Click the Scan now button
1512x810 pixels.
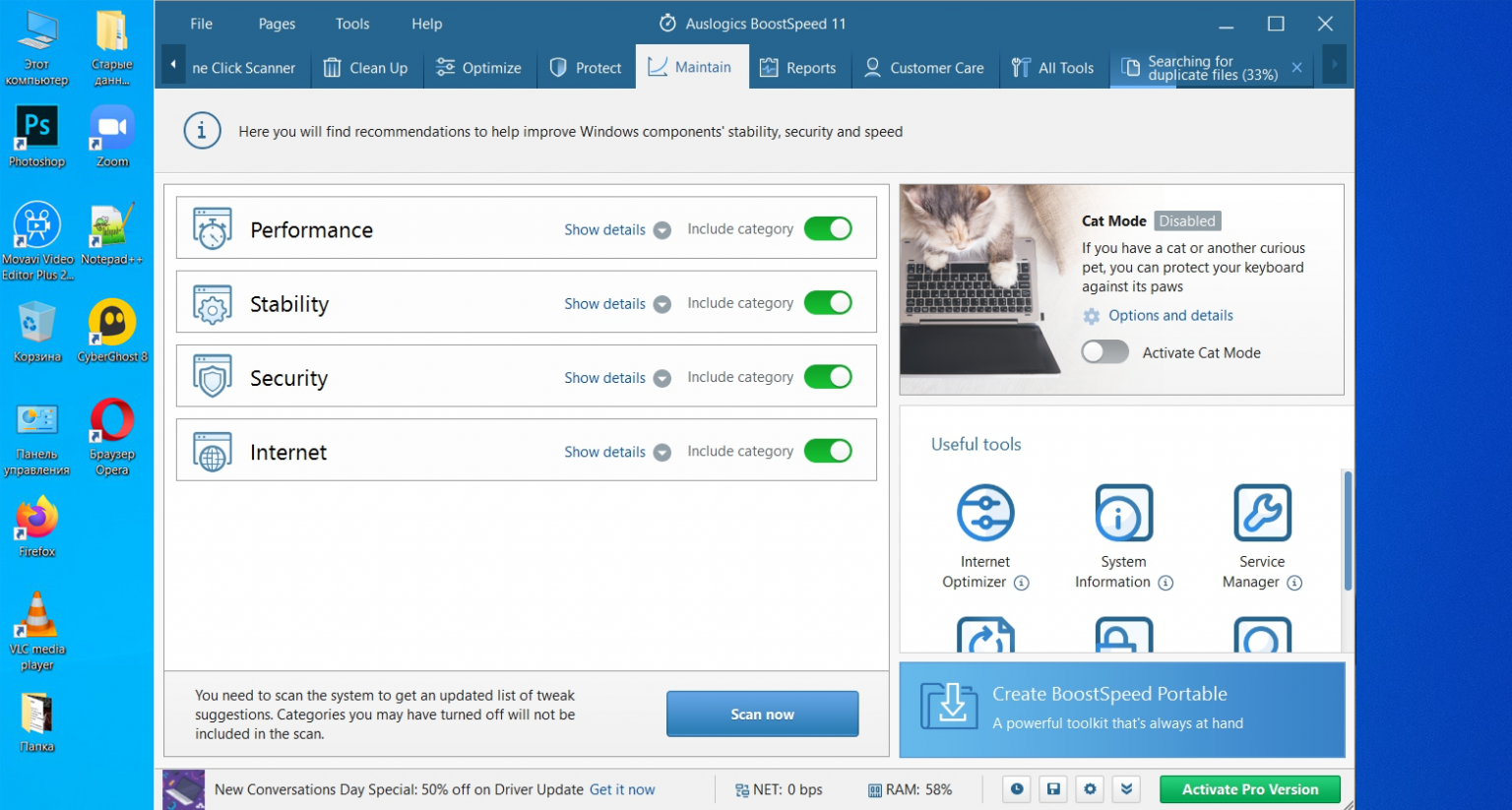[762, 714]
